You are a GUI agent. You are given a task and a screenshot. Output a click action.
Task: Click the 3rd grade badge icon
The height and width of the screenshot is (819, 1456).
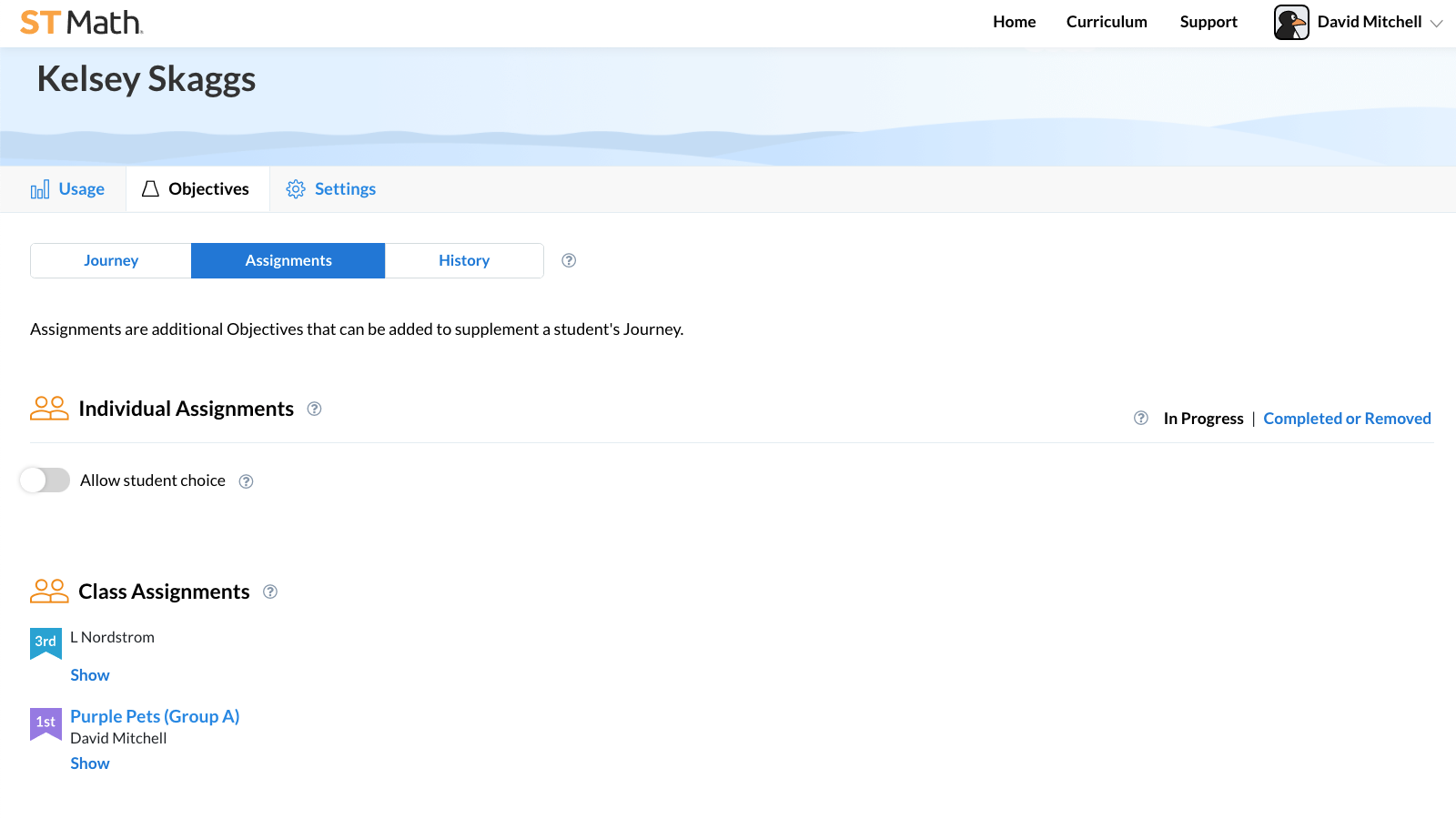click(x=45, y=642)
